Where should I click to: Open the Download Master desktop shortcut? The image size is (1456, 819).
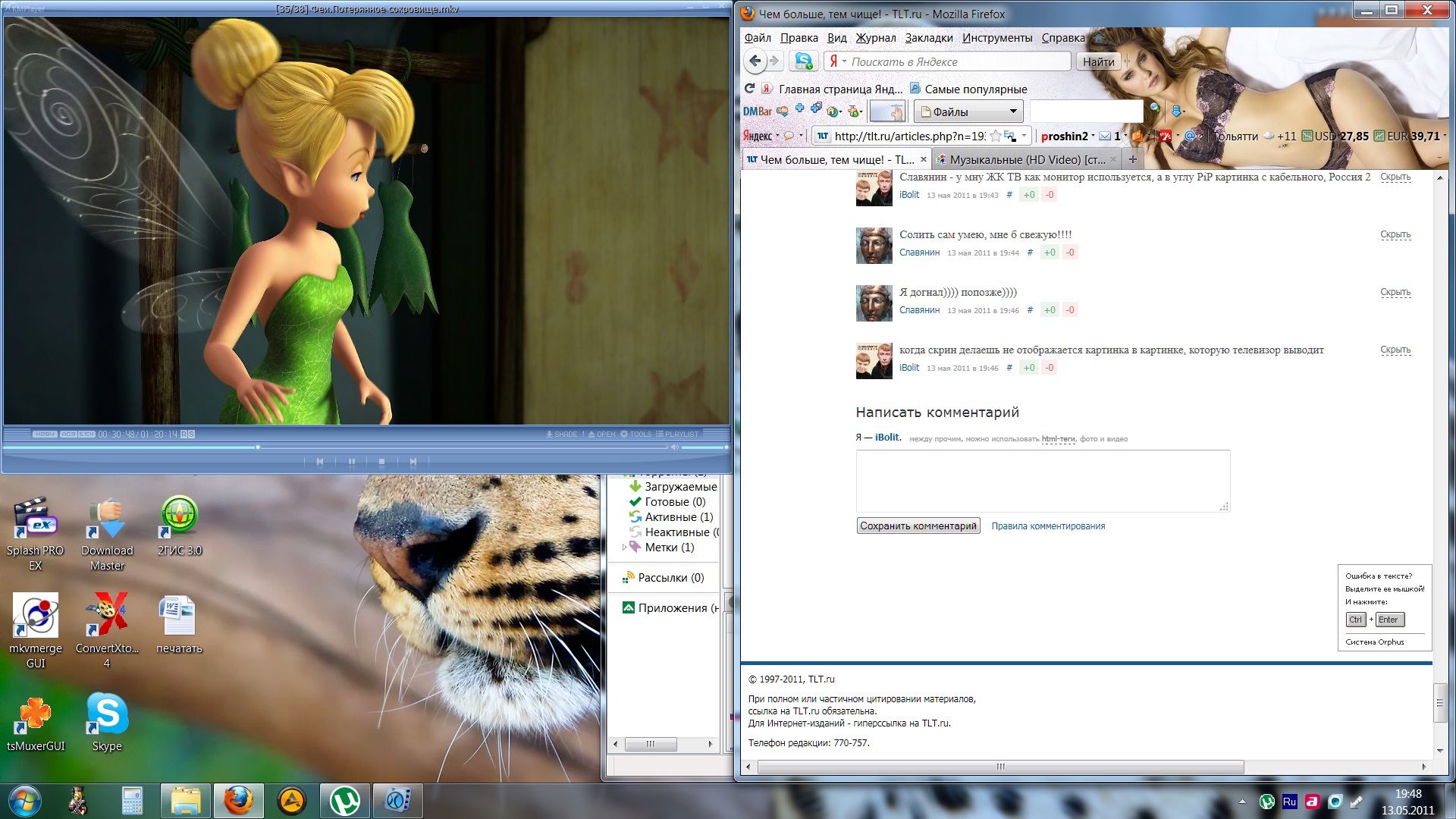point(107,534)
